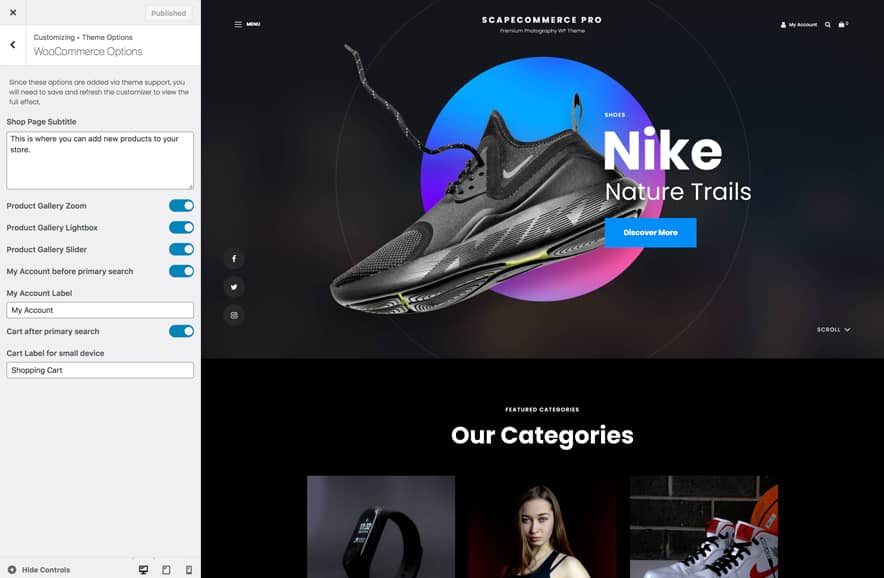Click the Instagram social icon

[x=234, y=315]
